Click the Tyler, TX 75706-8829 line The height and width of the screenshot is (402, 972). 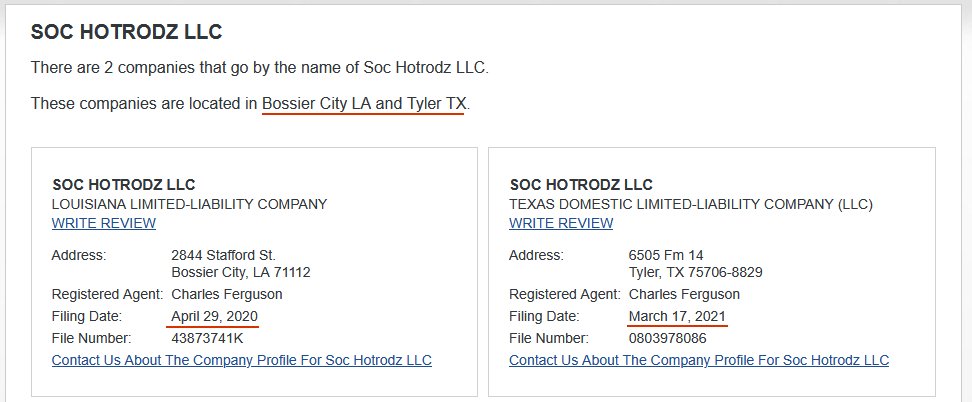pyautogui.click(x=696, y=272)
